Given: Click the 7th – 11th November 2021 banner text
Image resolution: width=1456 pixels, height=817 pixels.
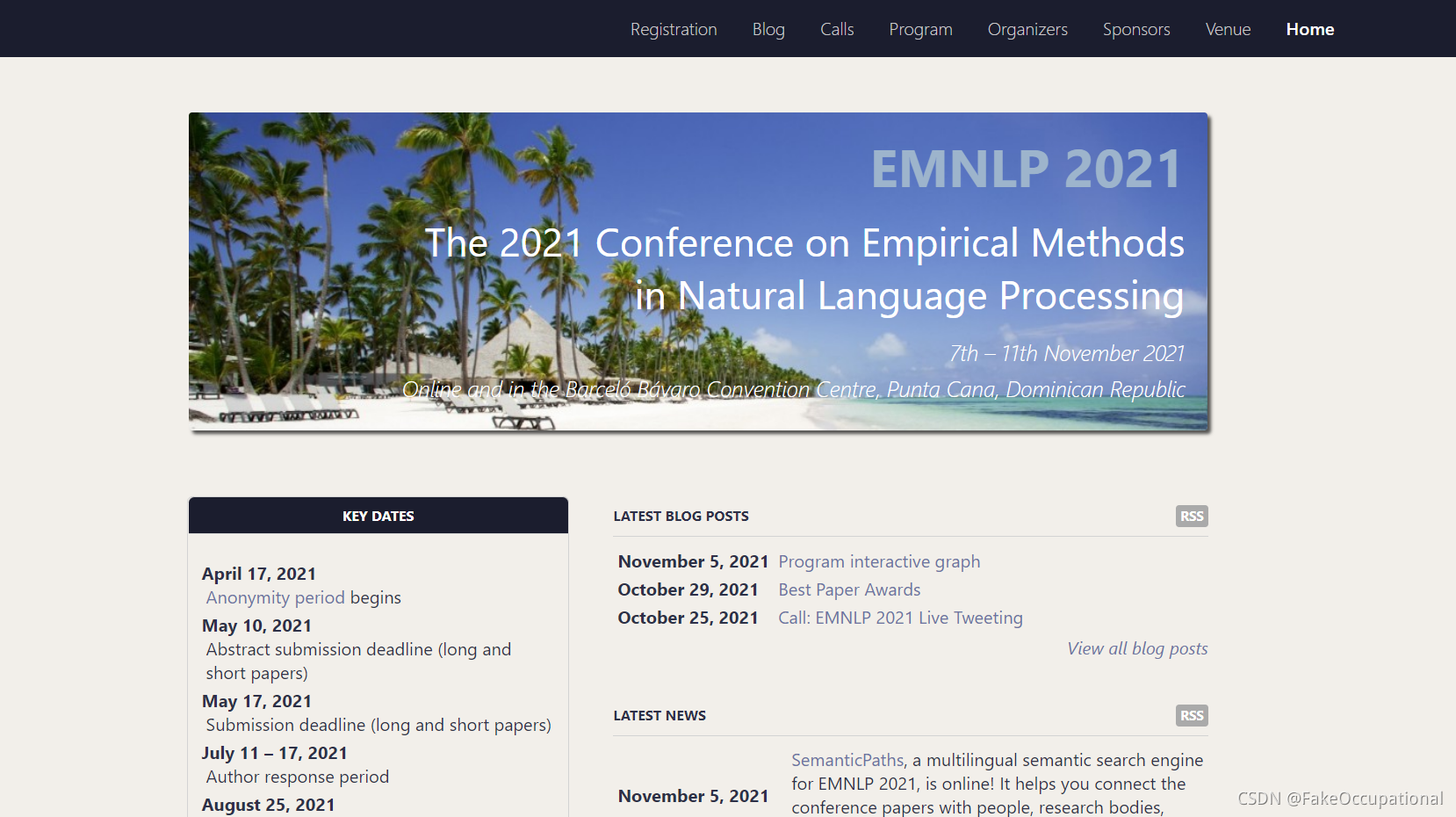Looking at the screenshot, I should [x=1067, y=353].
